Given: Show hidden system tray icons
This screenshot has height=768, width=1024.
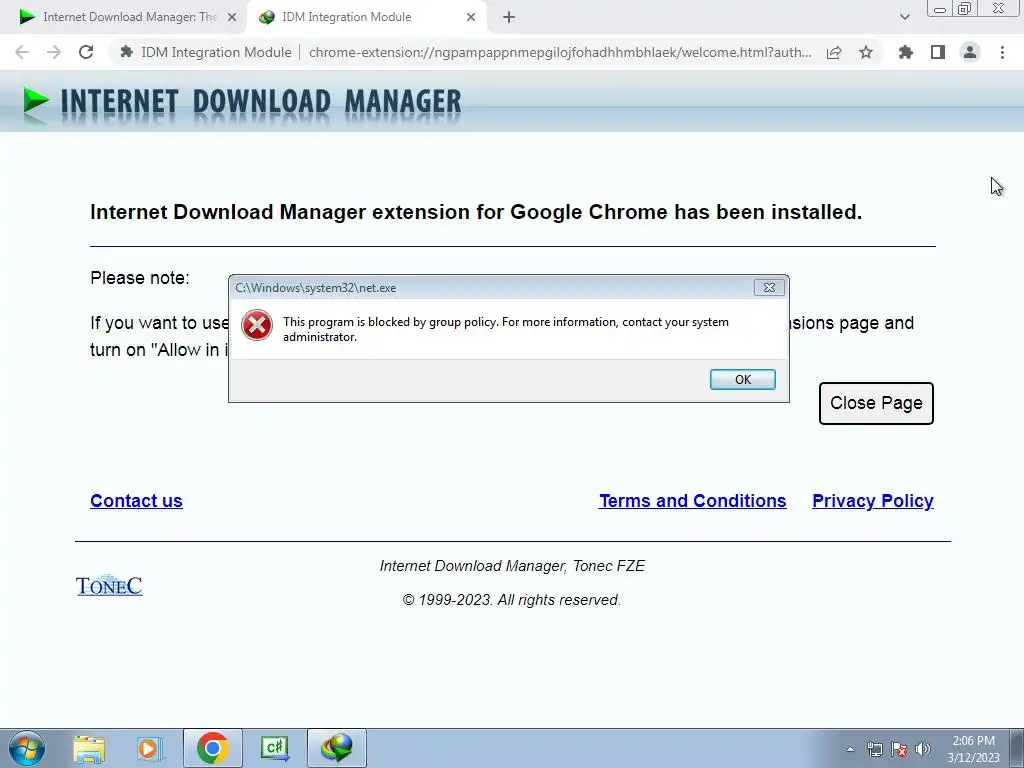Looking at the screenshot, I should 850,749.
